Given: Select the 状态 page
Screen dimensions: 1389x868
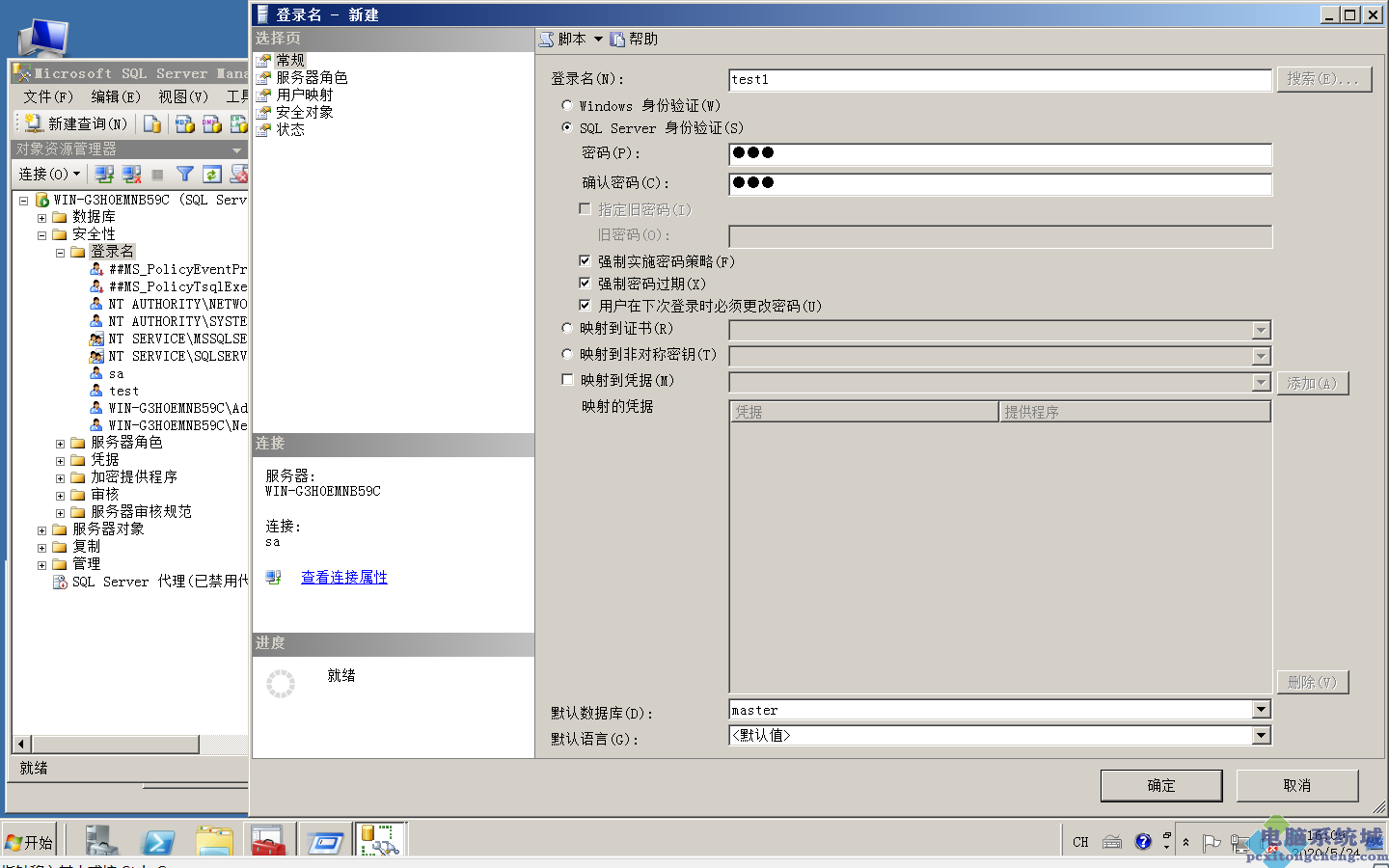Looking at the screenshot, I should [290, 129].
